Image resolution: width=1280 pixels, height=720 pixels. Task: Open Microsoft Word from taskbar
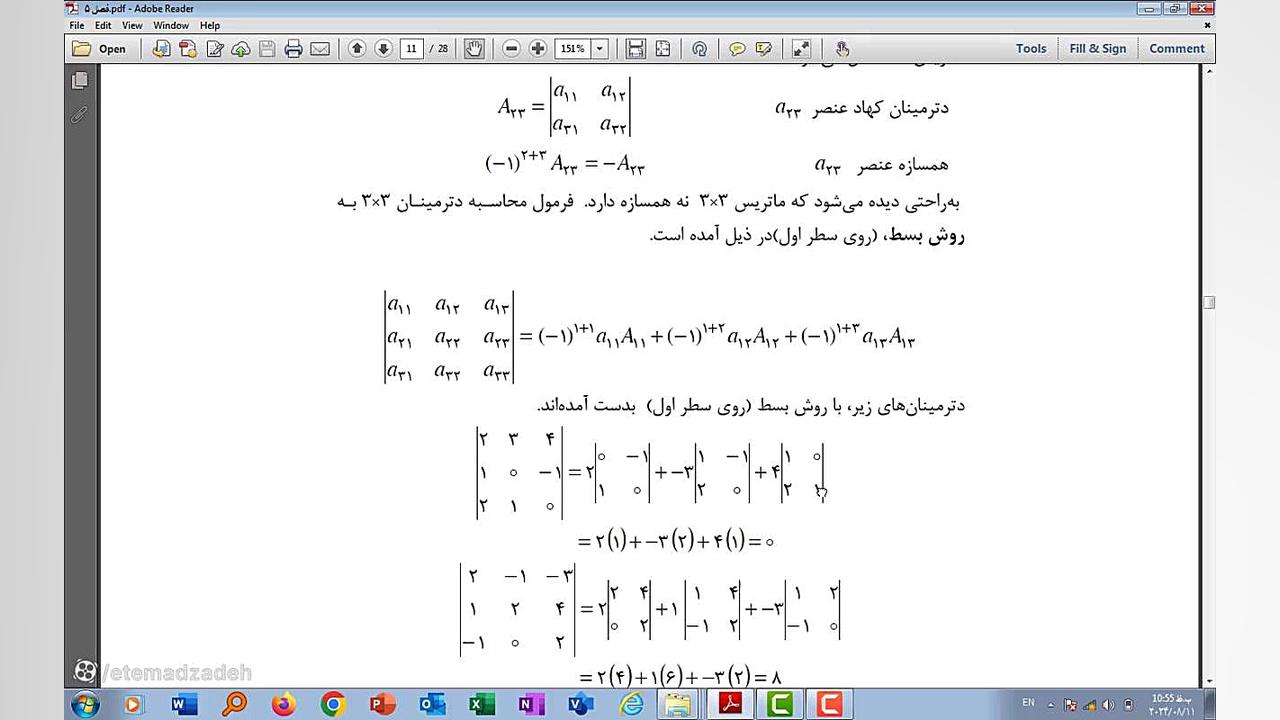183,704
